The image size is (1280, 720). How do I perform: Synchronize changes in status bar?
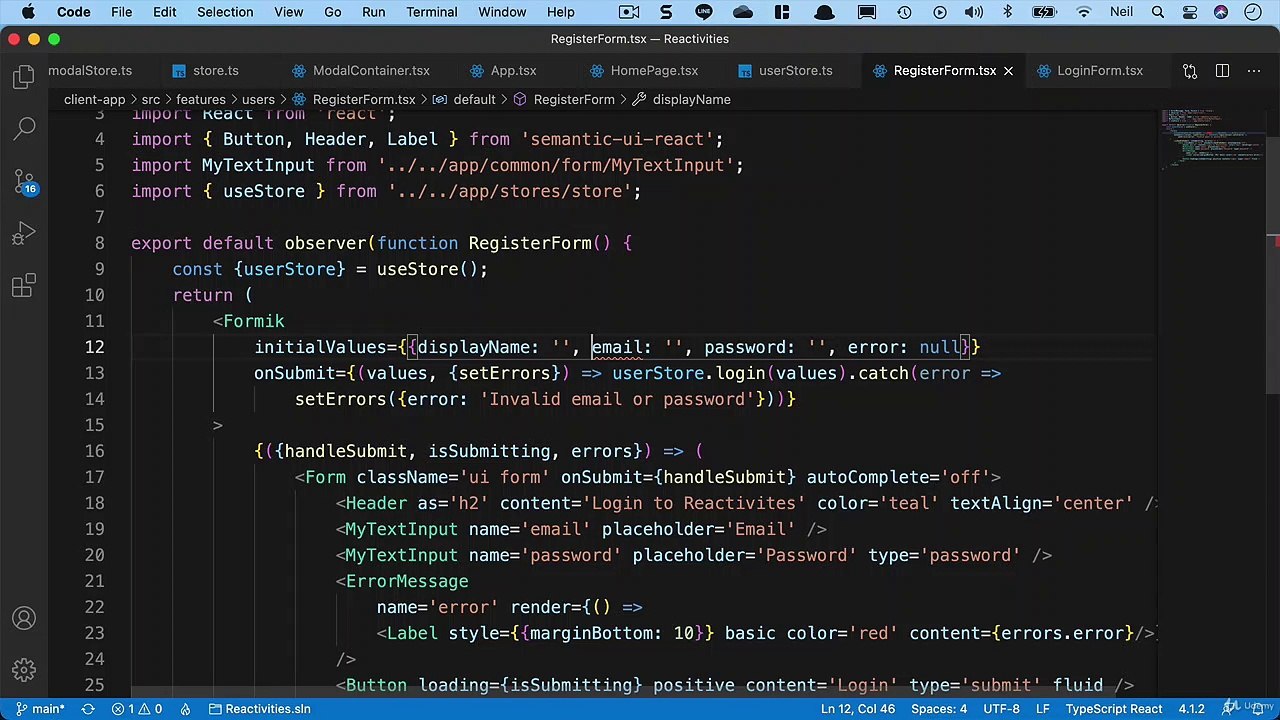tap(88, 709)
